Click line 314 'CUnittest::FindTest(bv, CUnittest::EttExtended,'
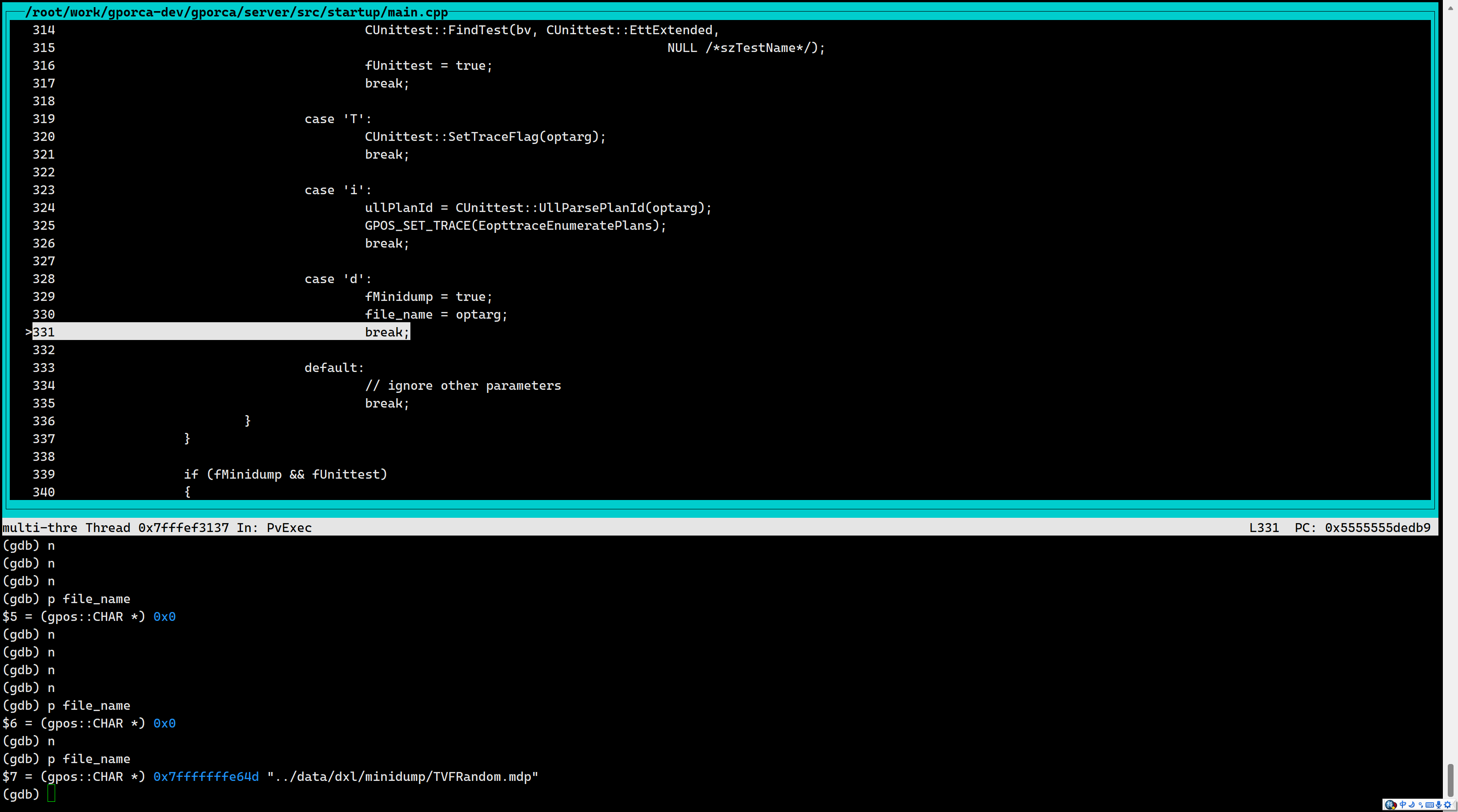This screenshot has width=1458, height=812. 542,30
